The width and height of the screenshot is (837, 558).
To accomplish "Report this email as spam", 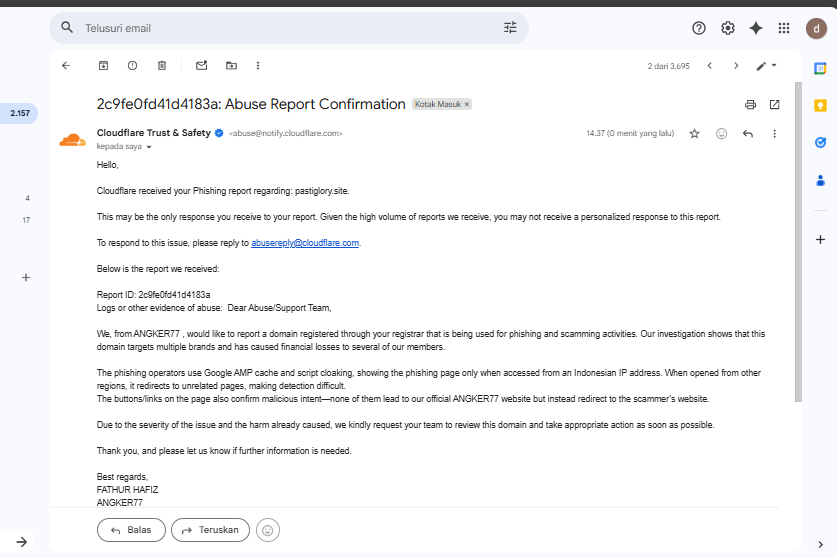I will click(x=132, y=66).
